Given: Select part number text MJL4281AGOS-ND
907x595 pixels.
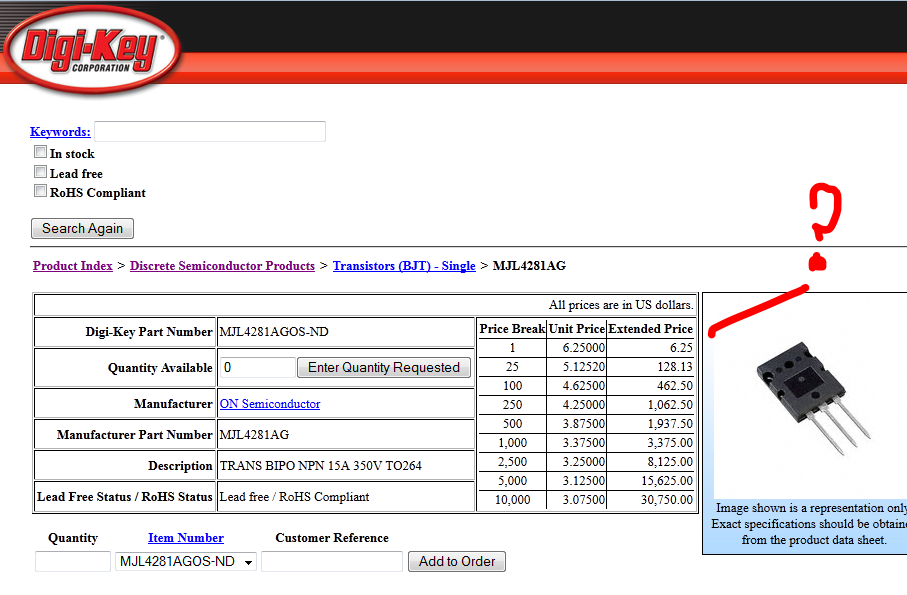Looking at the screenshot, I should (274, 332).
